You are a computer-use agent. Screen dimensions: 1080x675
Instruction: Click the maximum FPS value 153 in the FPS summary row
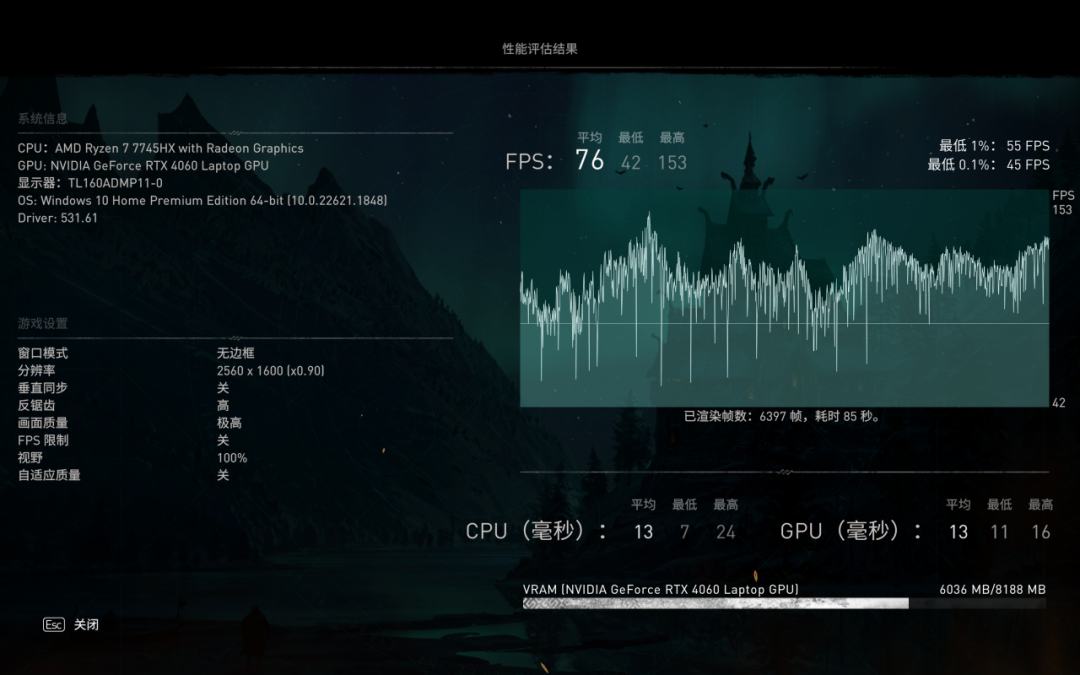(672, 163)
